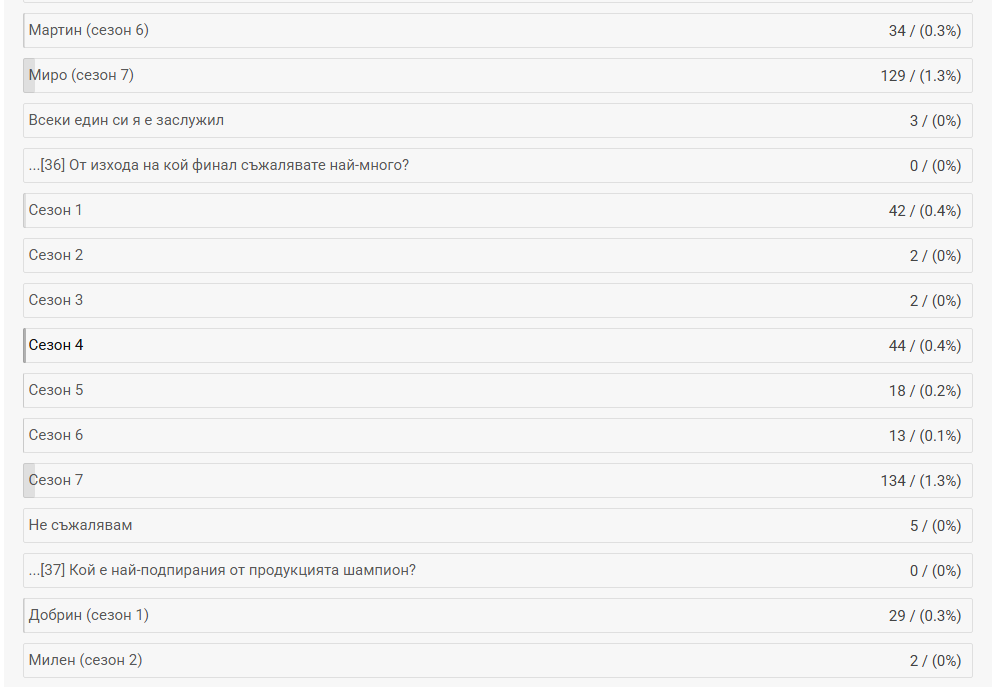Select the Сезон 5 answer row
The image size is (992, 687).
point(56,390)
